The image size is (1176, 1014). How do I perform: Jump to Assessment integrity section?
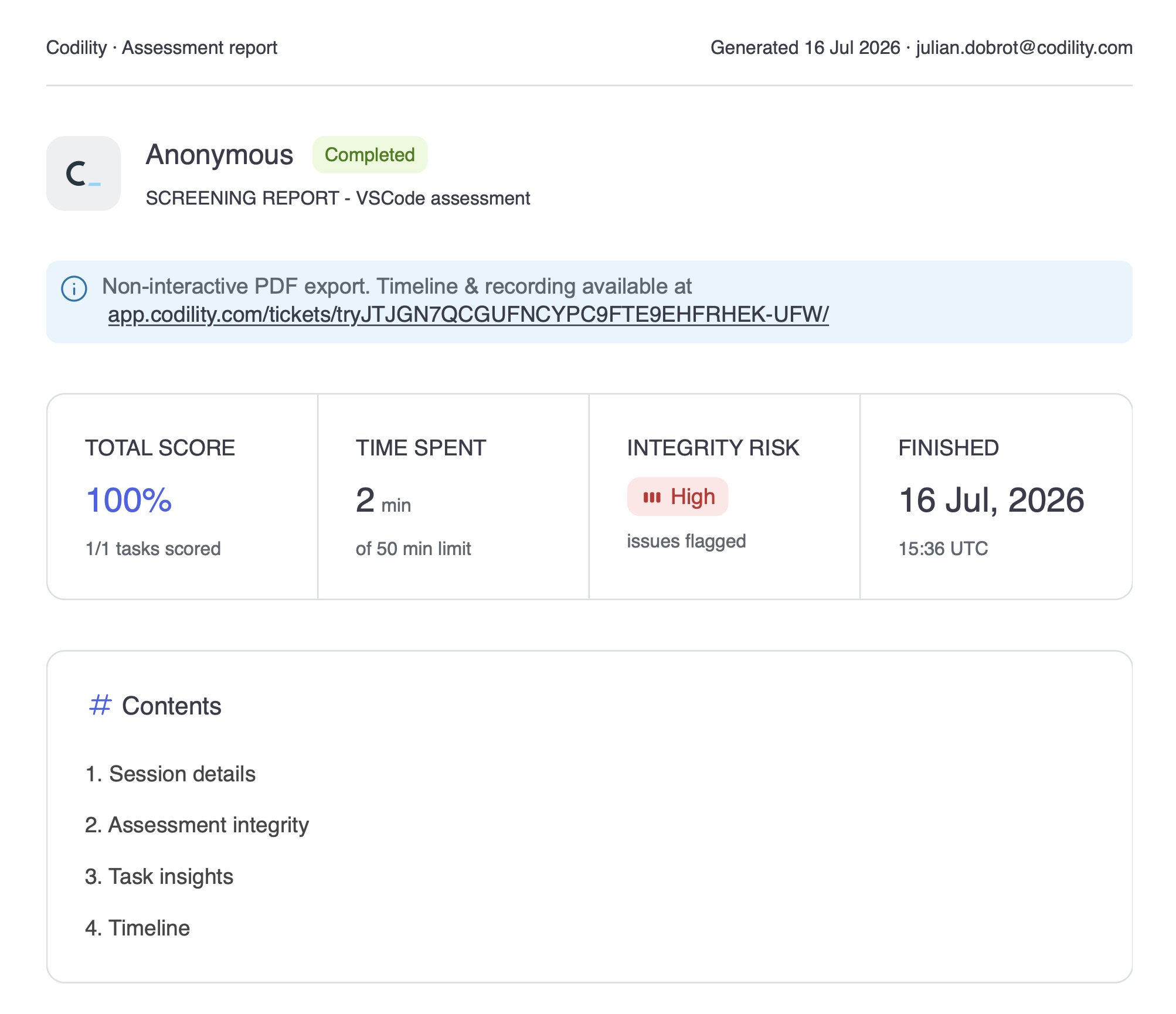click(197, 825)
